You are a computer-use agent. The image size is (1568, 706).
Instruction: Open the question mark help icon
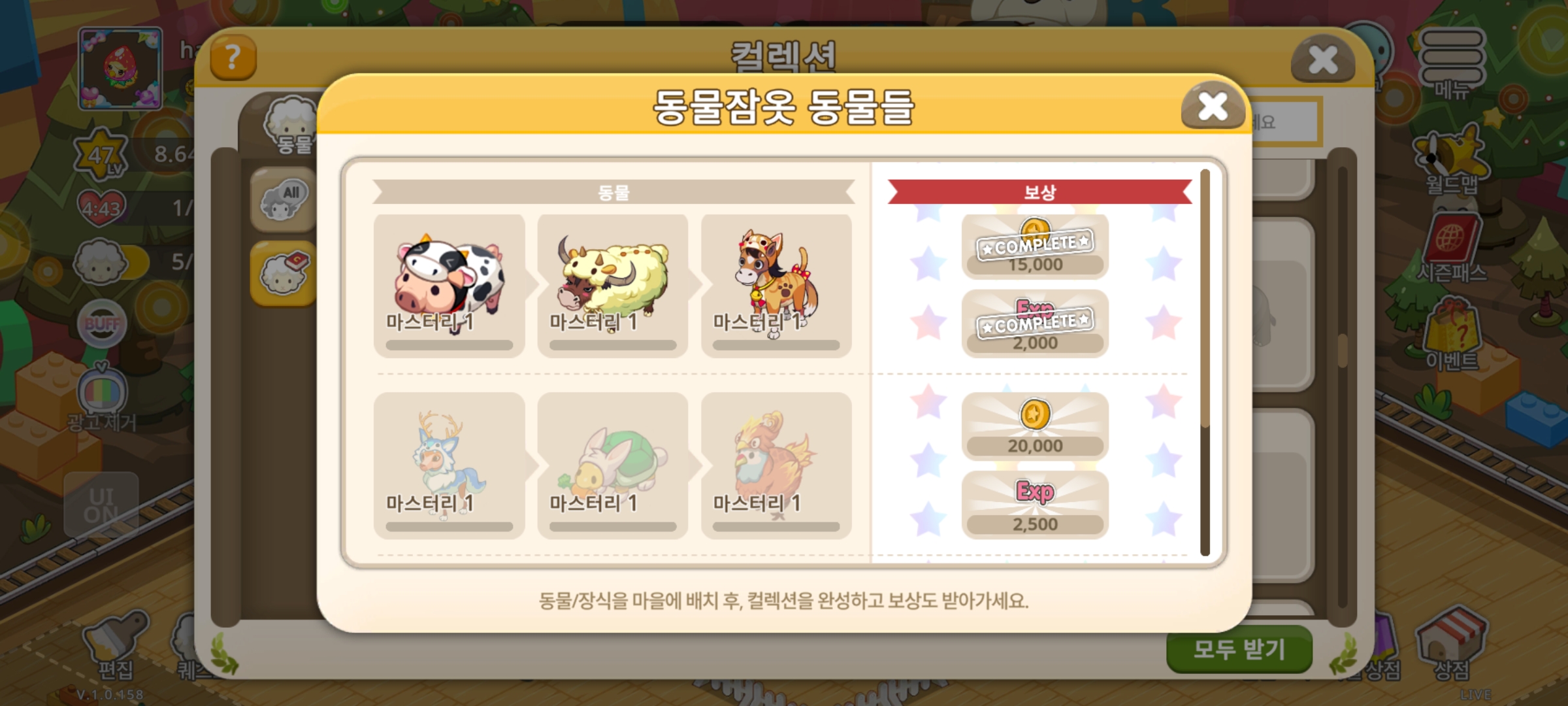pos(233,58)
